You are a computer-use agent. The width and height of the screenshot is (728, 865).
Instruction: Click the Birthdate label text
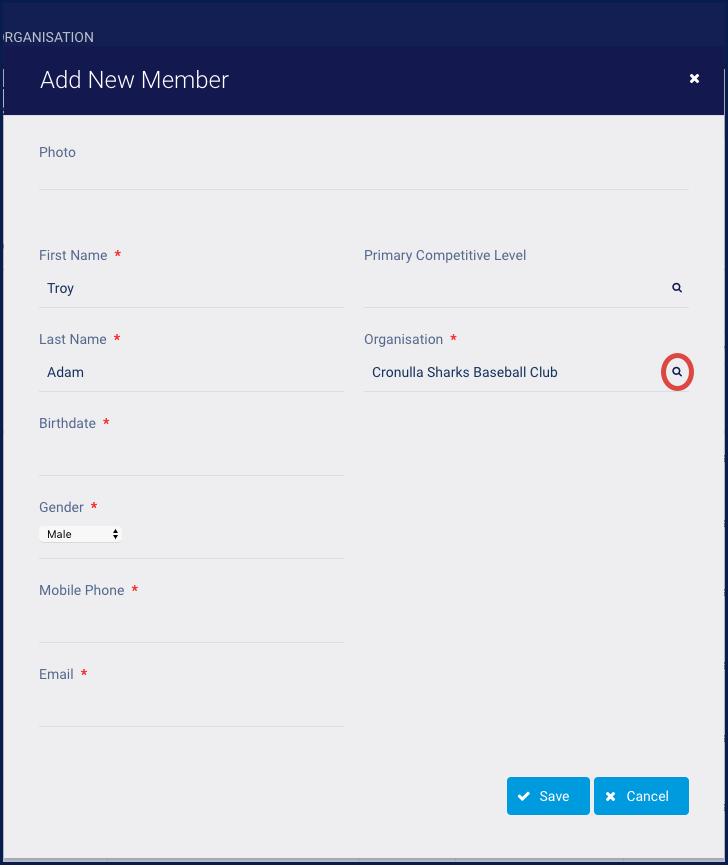click(x=67, y=423)
